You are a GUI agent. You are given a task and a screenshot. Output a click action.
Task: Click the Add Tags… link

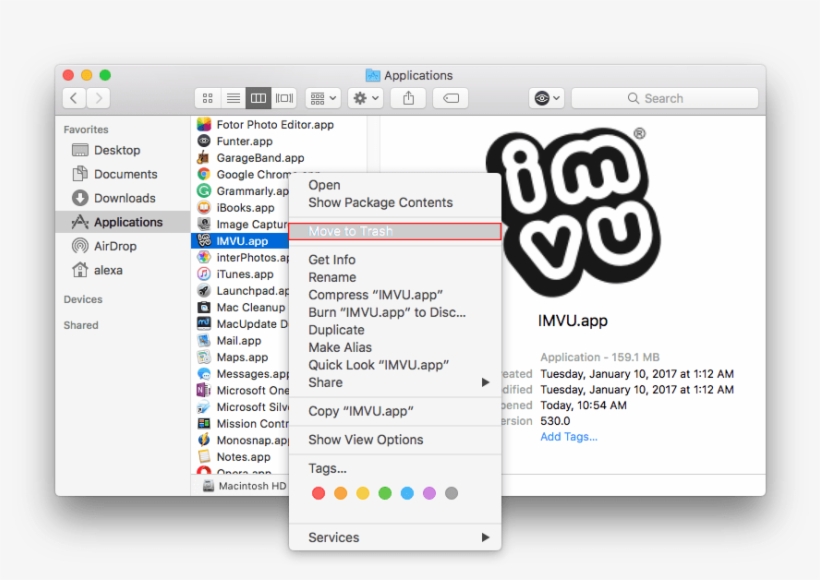tap(568, 437)
